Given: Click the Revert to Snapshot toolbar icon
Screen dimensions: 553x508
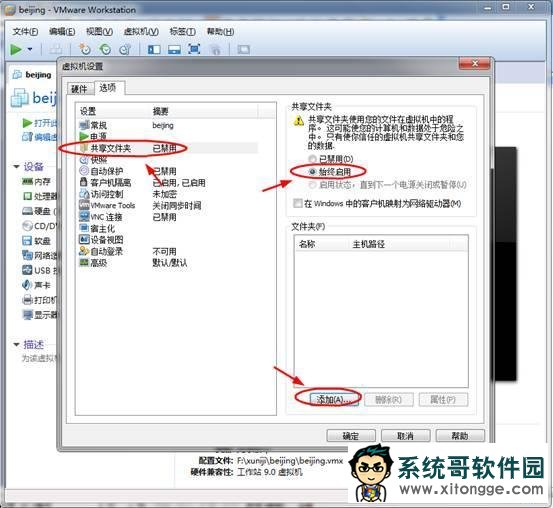Looking at the screenshot, I should tap(105, 49).
